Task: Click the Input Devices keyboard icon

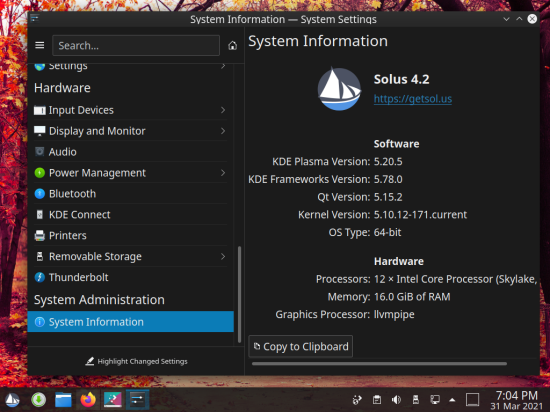Action: click(40, 110)
